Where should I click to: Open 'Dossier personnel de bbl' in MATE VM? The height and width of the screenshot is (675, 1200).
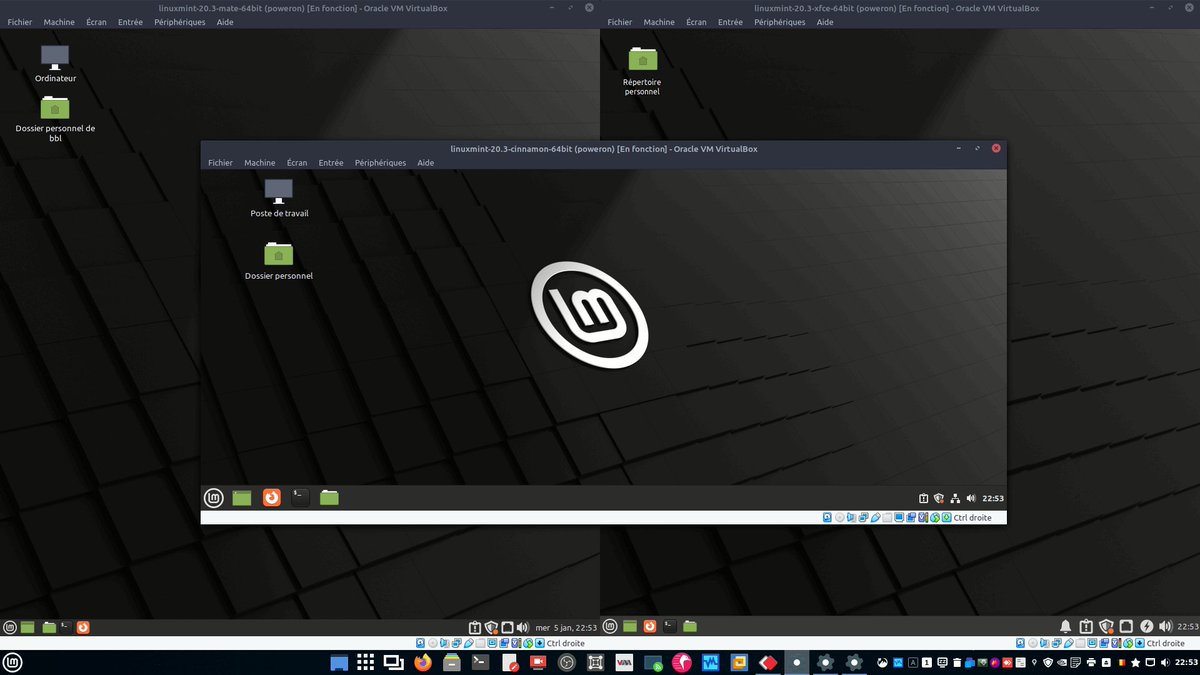pos(55,119)
